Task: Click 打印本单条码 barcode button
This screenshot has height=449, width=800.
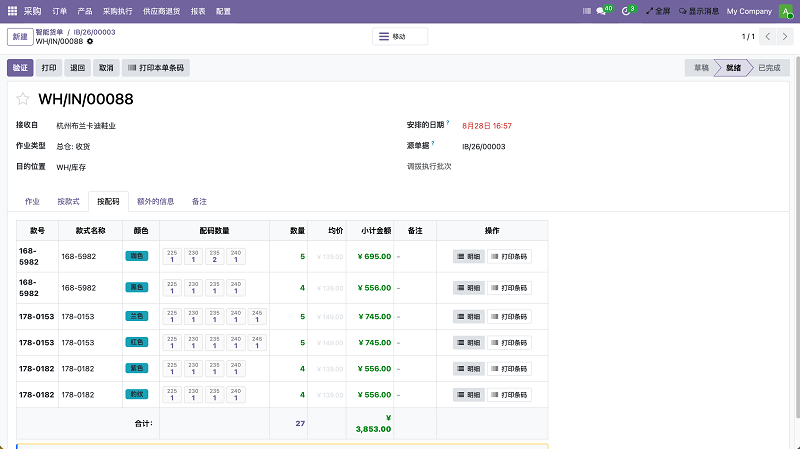Action: [156, 68]
